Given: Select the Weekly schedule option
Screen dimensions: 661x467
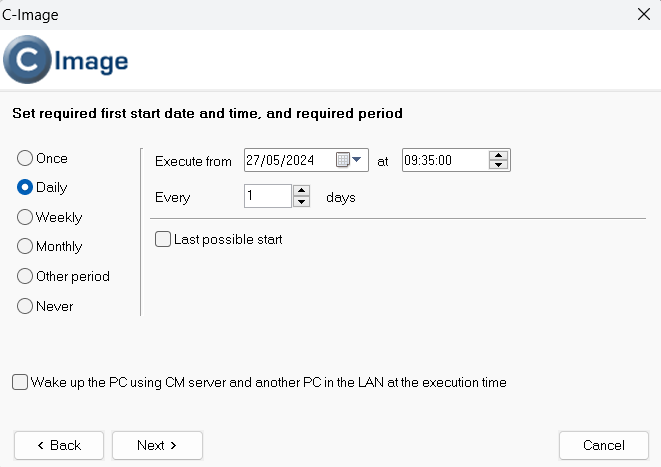Looking at the screenshot, I should (x=24, y=217).
